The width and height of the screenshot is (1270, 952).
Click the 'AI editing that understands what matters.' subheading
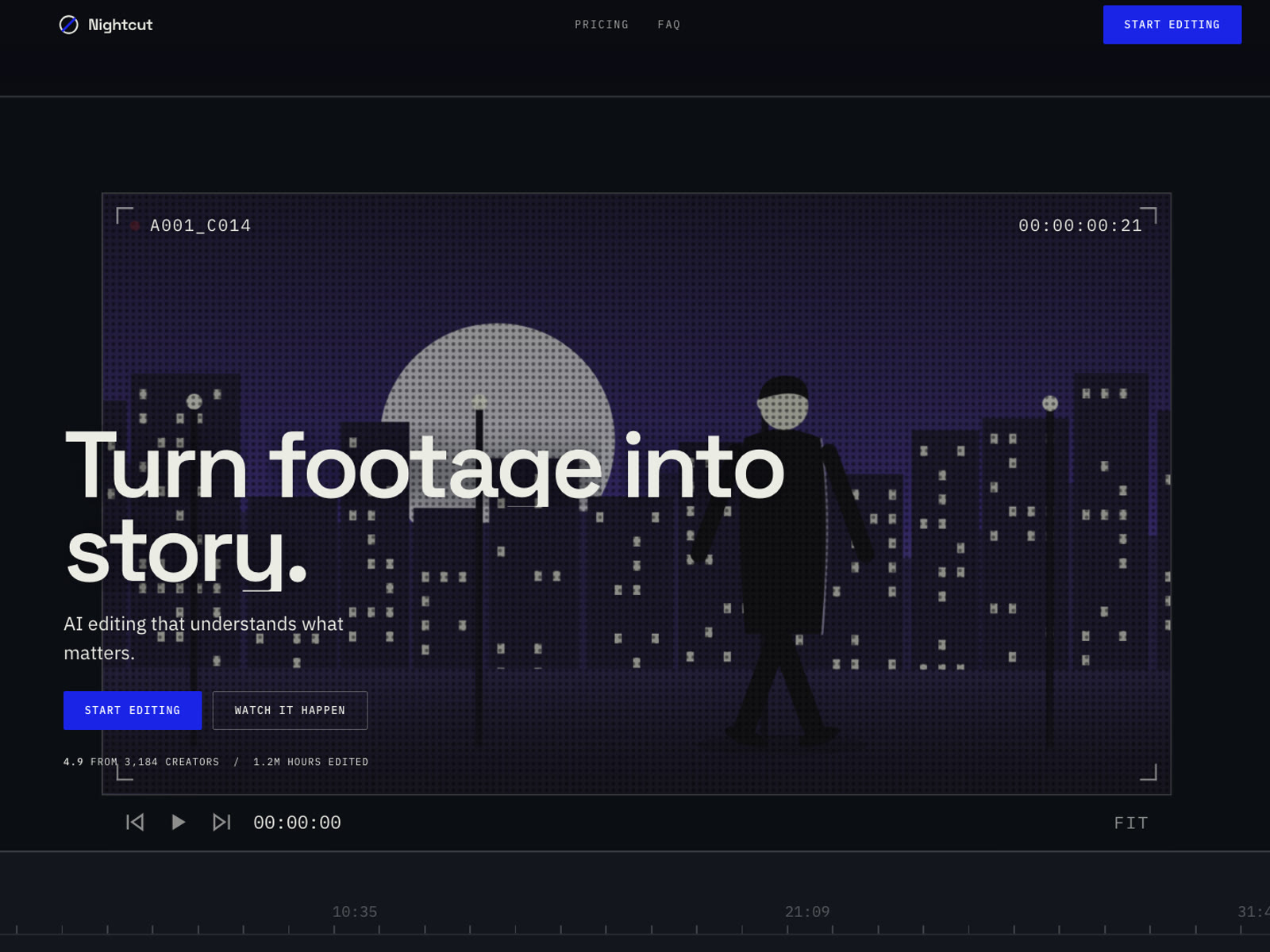click(x=204, y=638)
